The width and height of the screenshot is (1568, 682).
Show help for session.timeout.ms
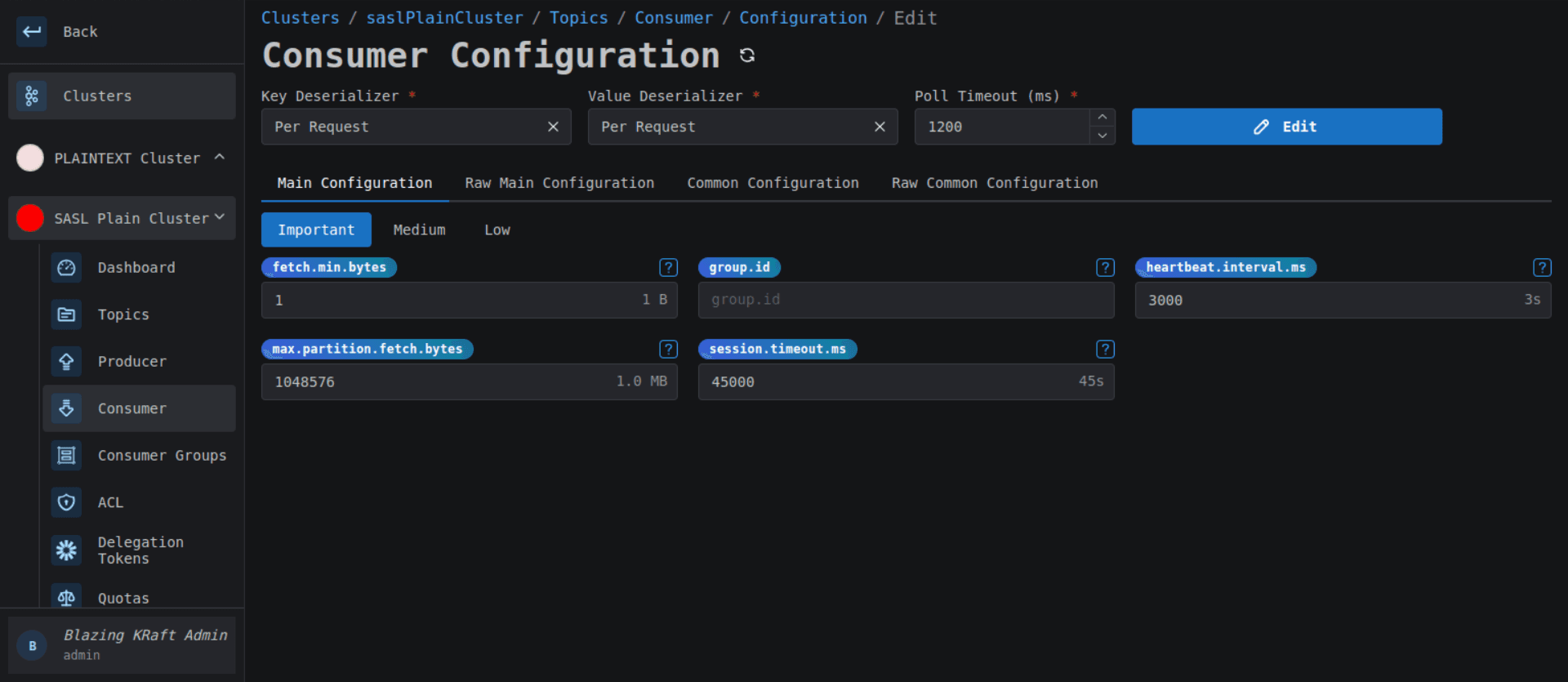tap(1105, 349)
